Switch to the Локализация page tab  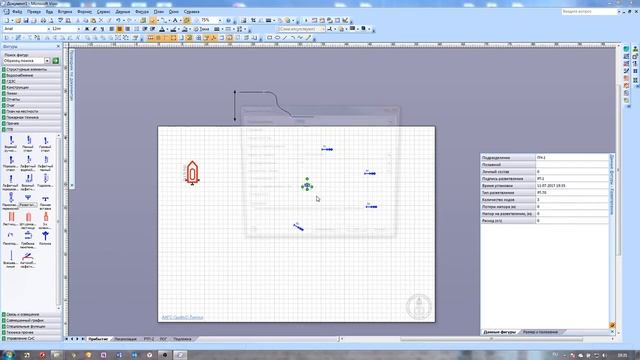coord(125,339)
